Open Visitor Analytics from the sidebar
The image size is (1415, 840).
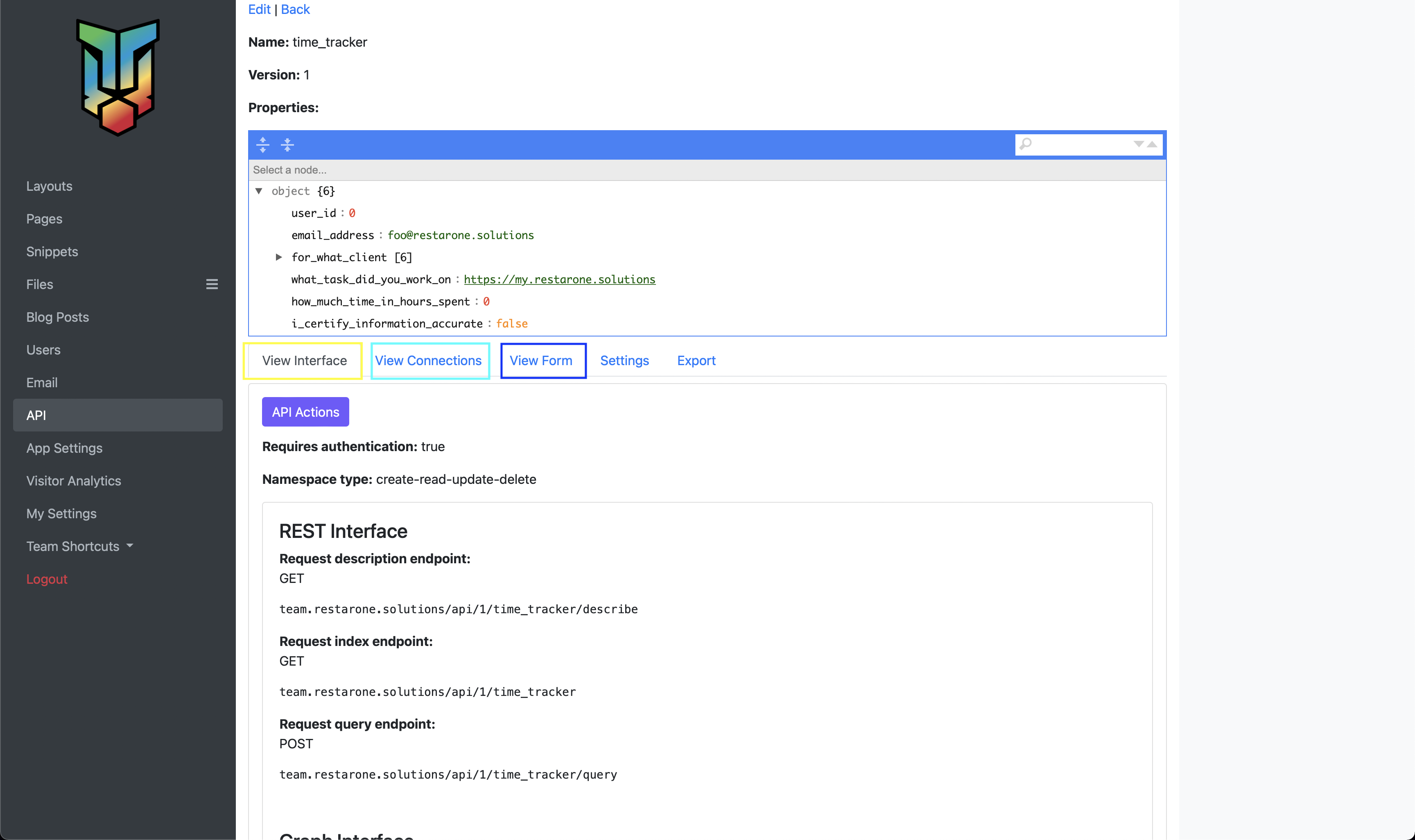[74, 481]
